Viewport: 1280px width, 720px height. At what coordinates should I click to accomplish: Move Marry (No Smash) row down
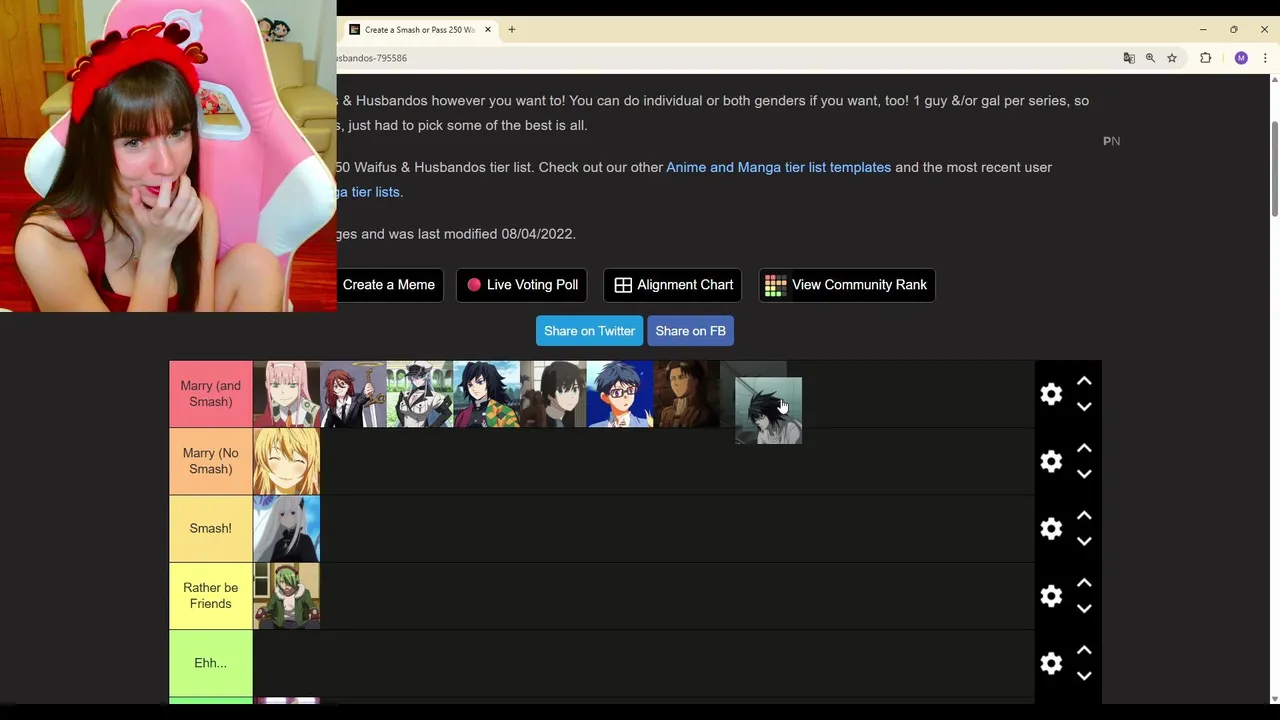(x=1084, y=474)
